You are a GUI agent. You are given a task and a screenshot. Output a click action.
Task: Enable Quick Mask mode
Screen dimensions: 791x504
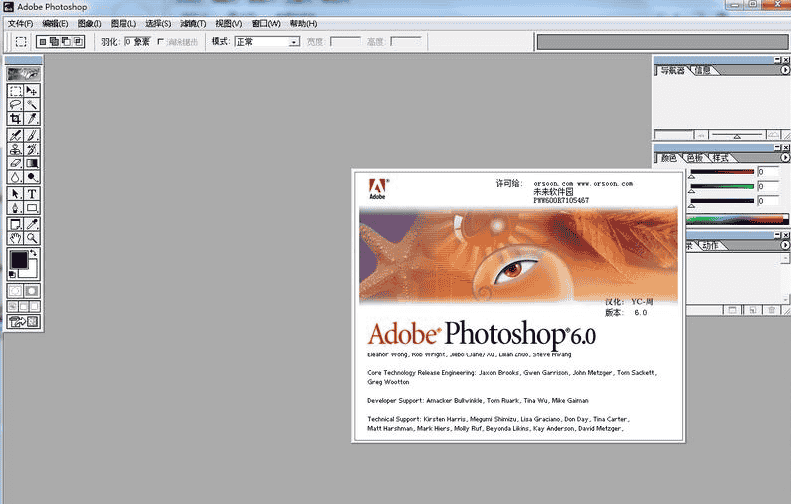click(32, 290)
